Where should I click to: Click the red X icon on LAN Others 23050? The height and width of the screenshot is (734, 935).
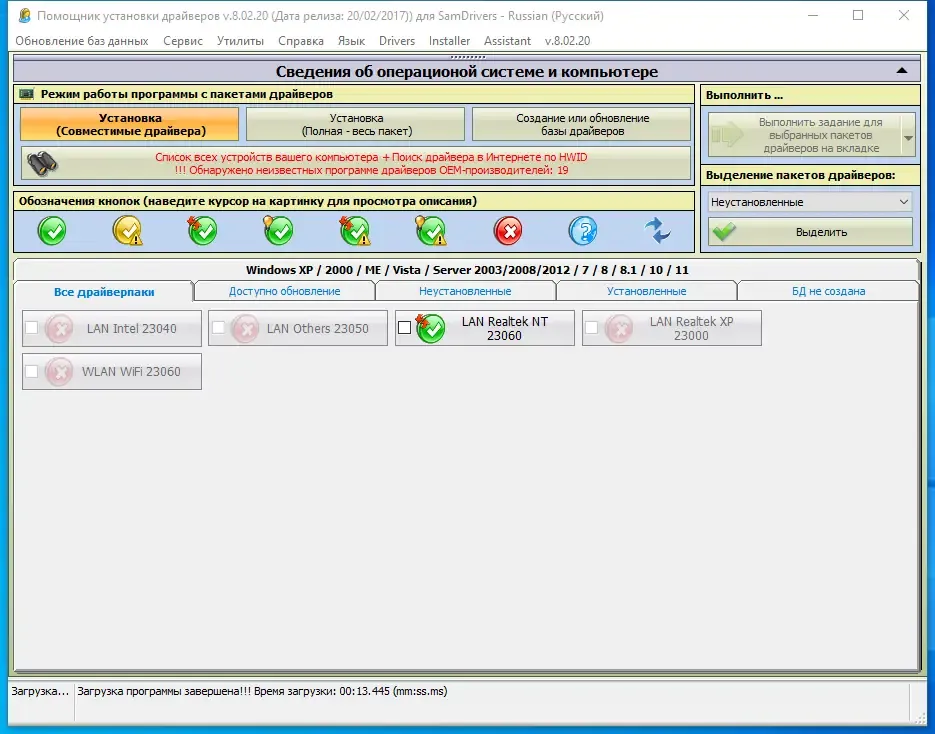pos(245,328)
